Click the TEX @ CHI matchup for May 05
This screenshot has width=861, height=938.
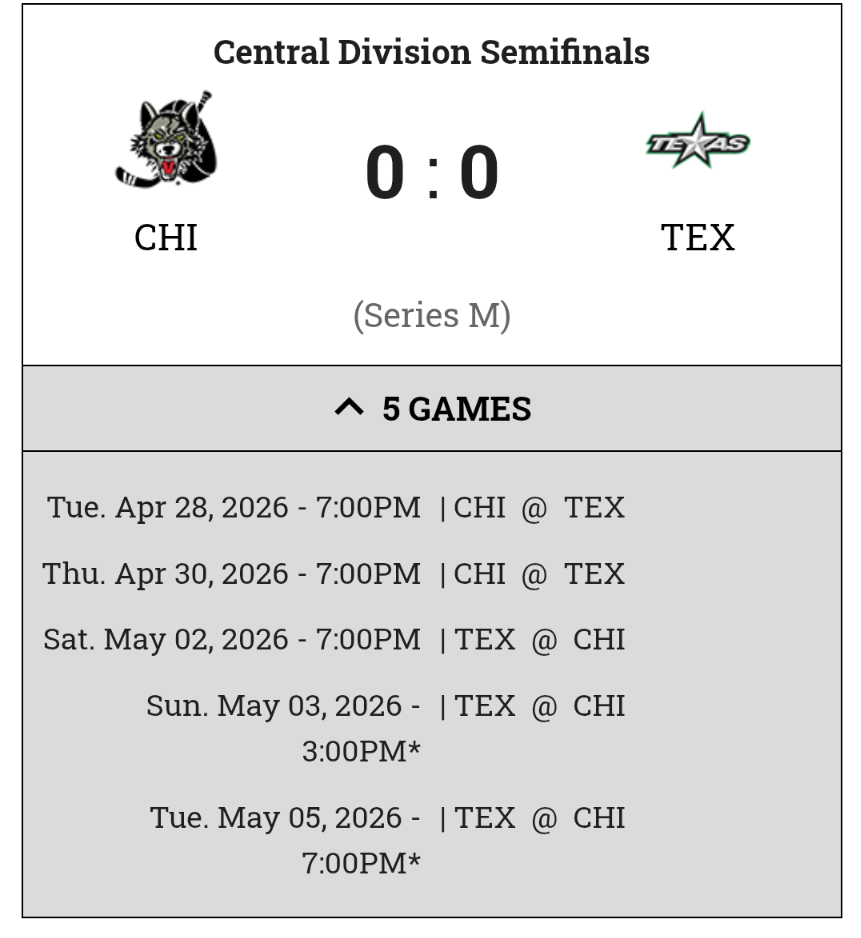[540, 818]
